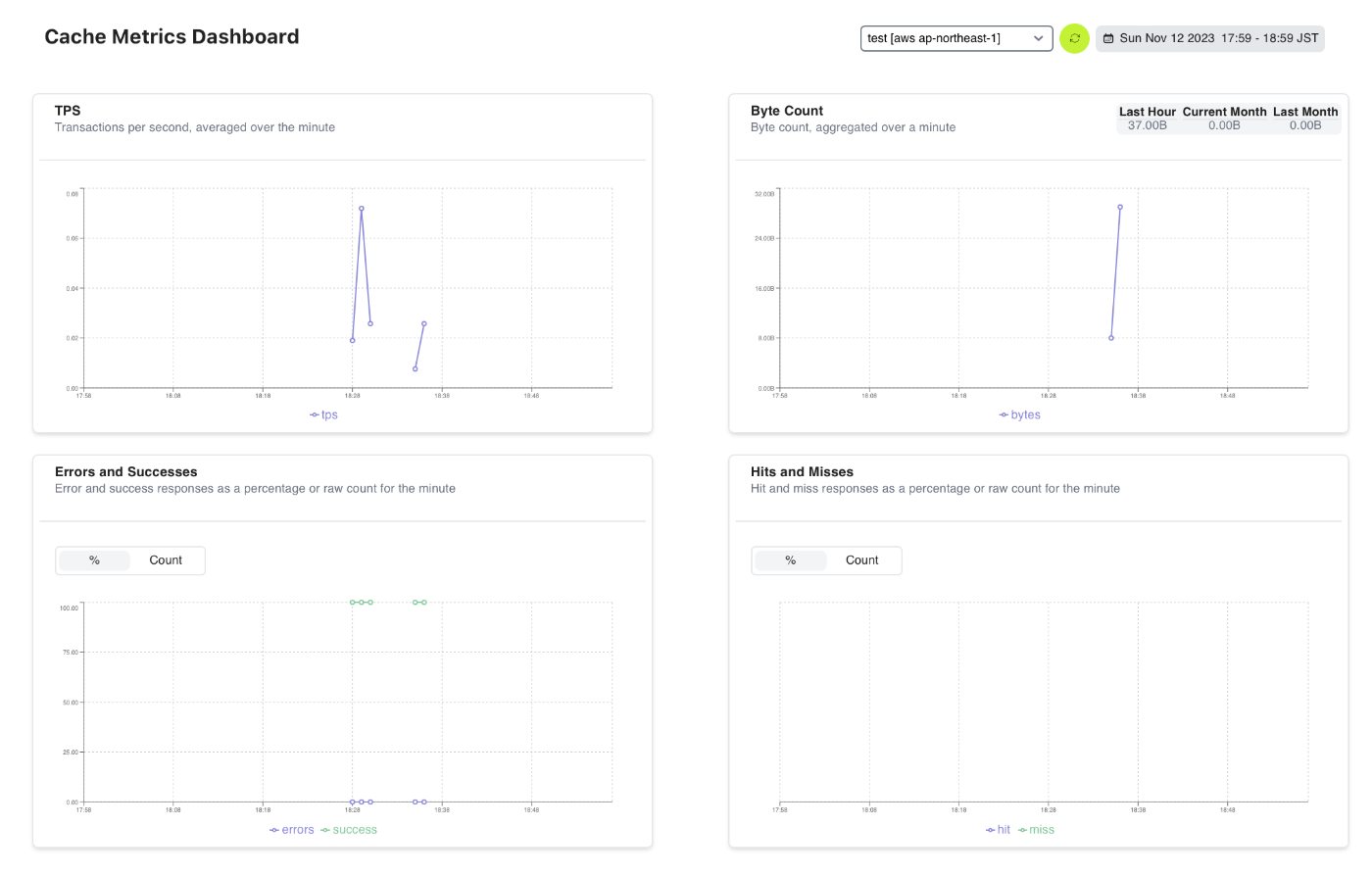1372x875 pixels.
Task: Toggle the hit legend series
Action: [998, 830]
